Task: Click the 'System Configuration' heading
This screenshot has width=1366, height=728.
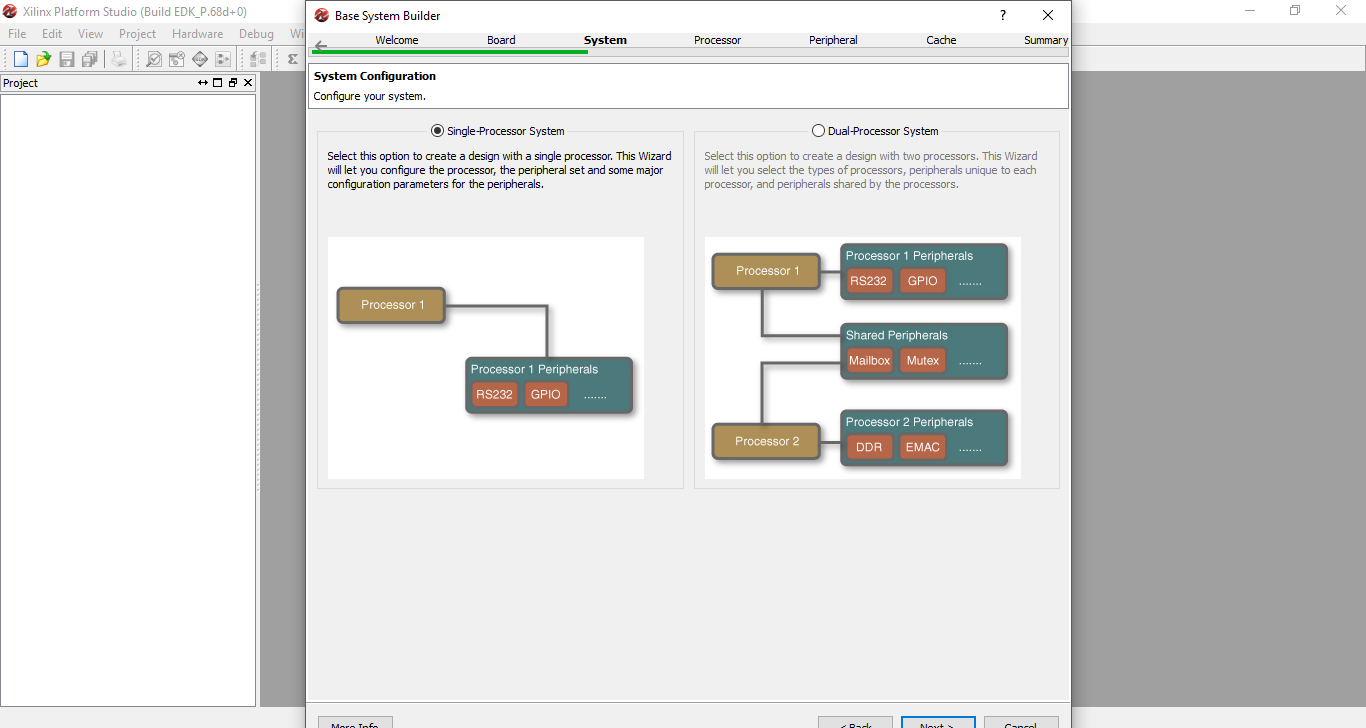Action: pyautogui.click(x=375, y=76)
